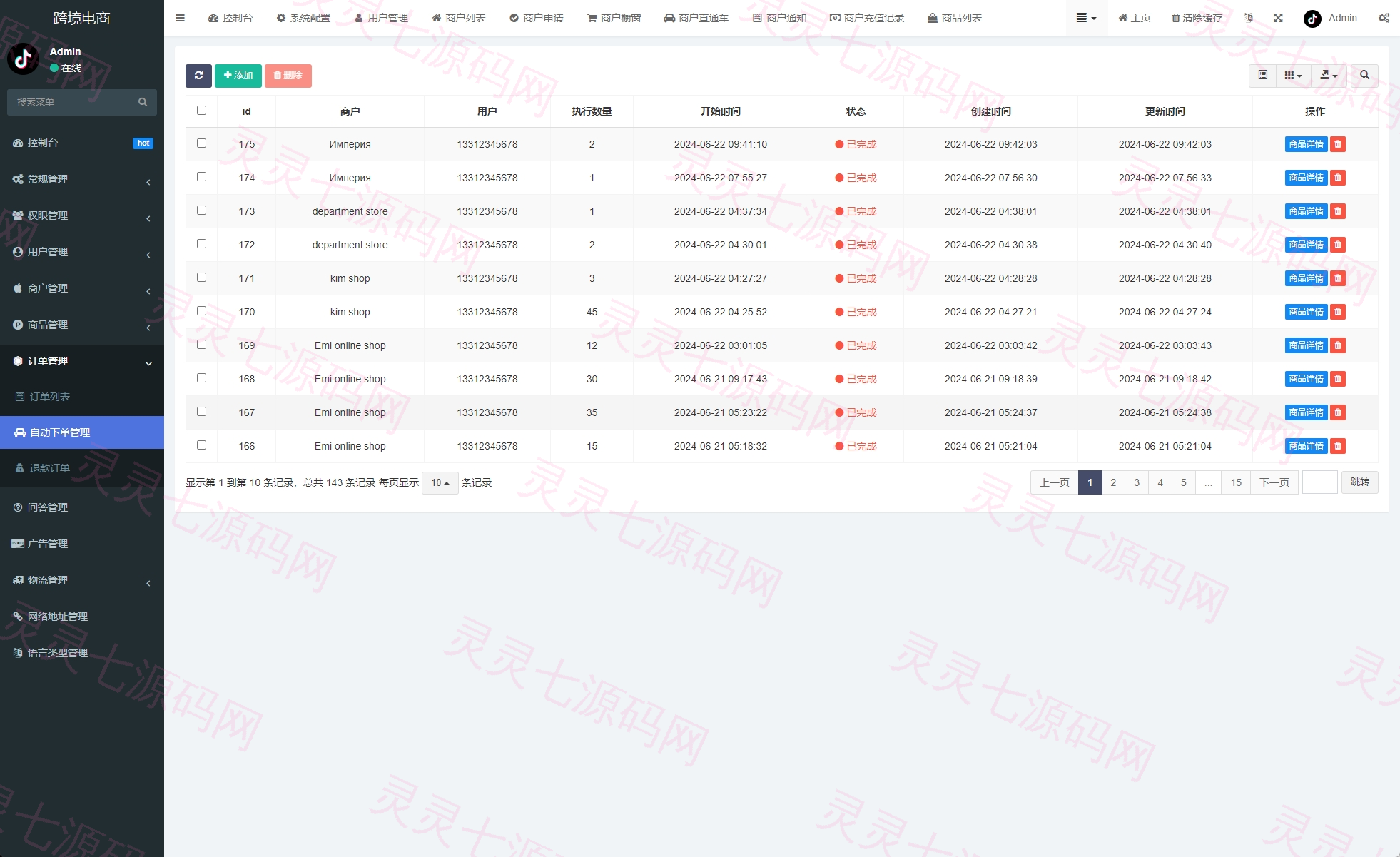This screenshot has width=1400, height=857.
Task: Click the TikTok avatar in sidebar
Action: coord(23,59)
